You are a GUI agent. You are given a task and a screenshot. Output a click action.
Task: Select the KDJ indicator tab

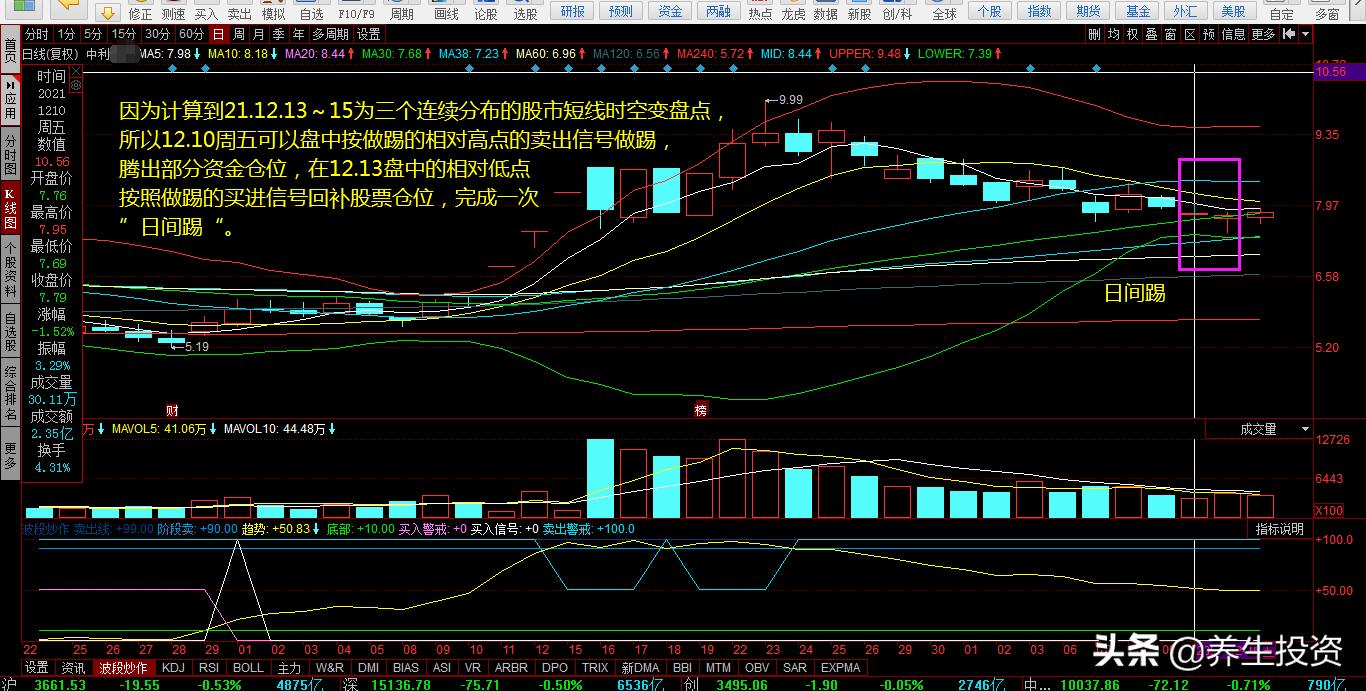(x=173, y=668)
